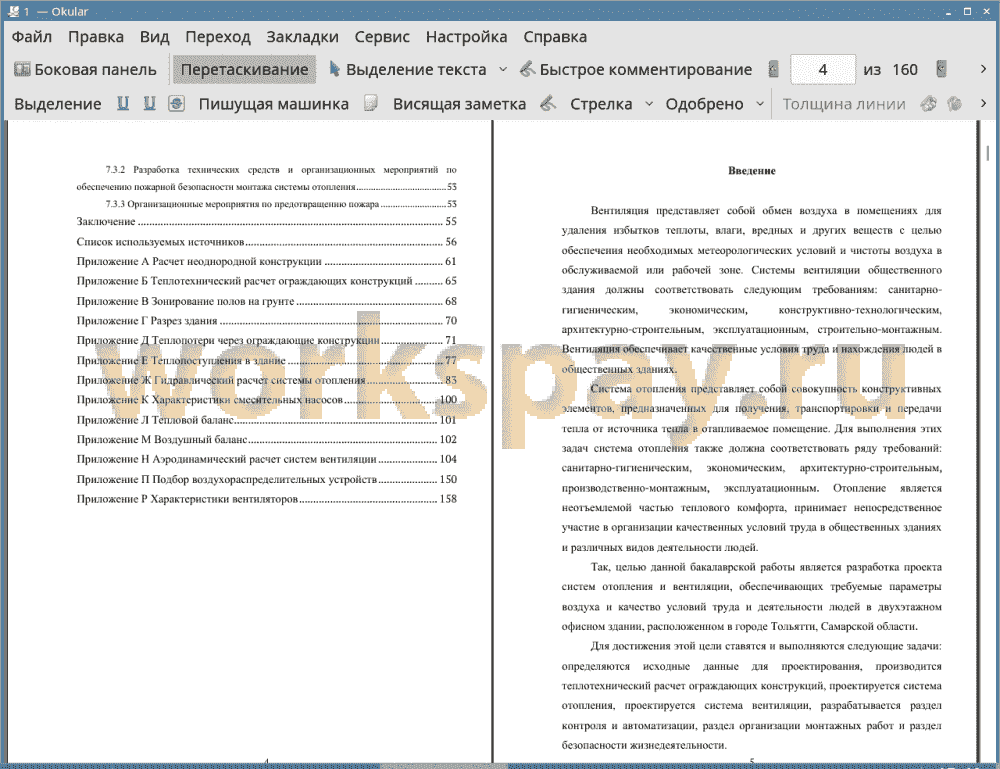This screenshot has height=769, width=1000.
Task: Open the Сервис menu
Action: click(382, 37)
